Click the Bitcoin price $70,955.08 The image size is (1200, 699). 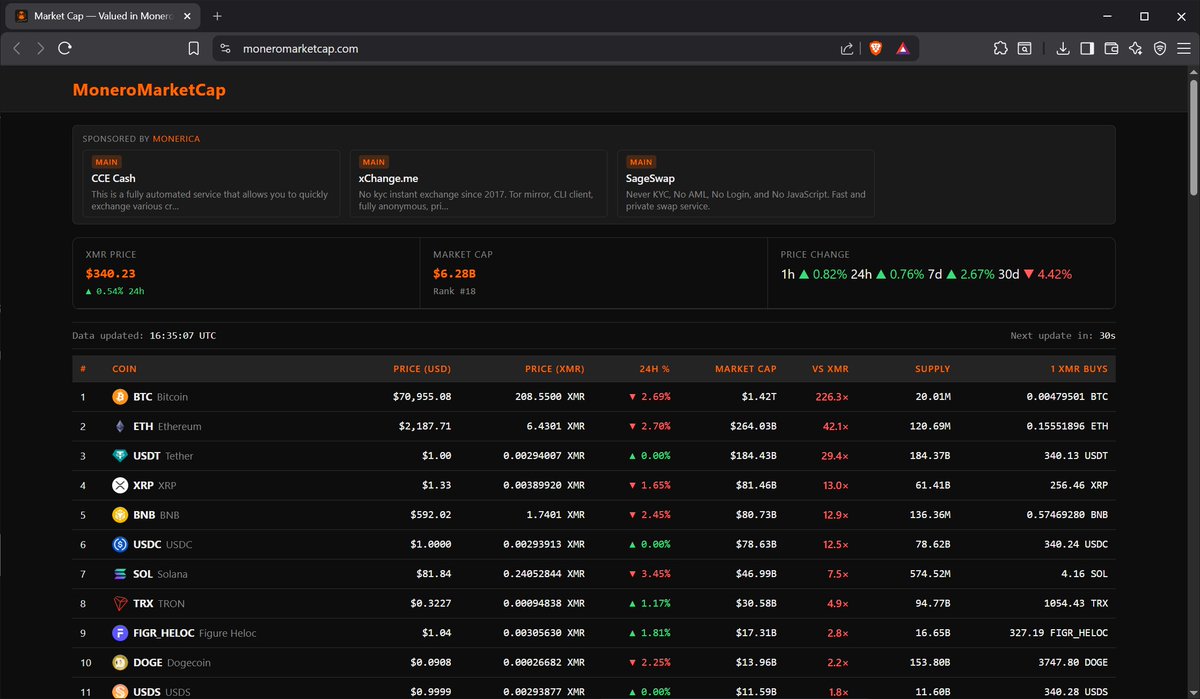pos(422,397)
